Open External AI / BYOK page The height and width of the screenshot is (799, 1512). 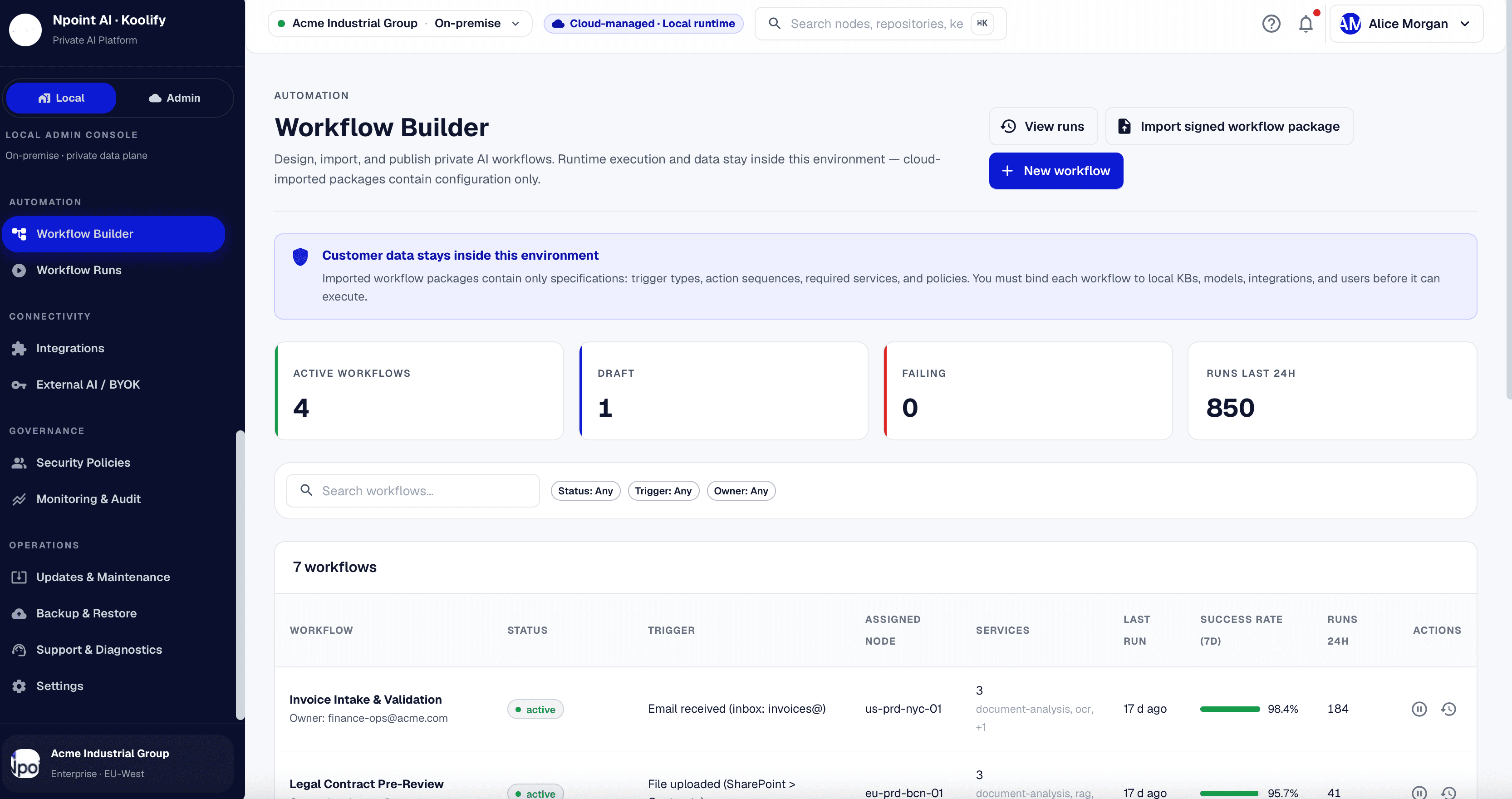coord(113,385)
